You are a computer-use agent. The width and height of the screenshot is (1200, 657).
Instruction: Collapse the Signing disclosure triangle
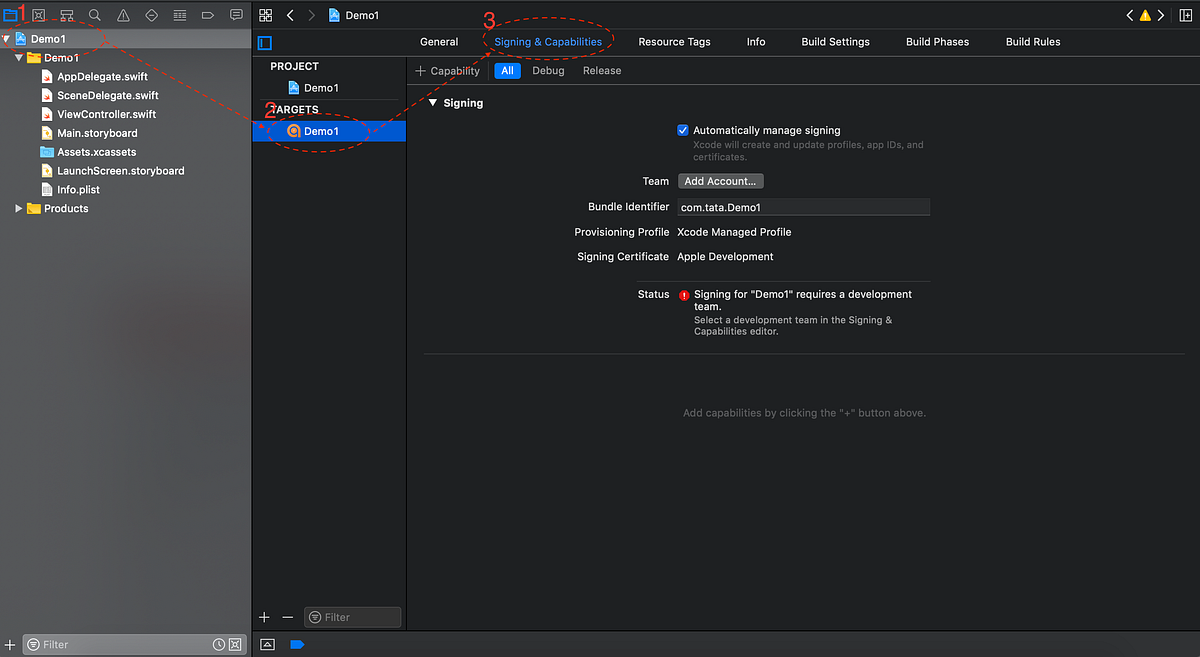431,102
